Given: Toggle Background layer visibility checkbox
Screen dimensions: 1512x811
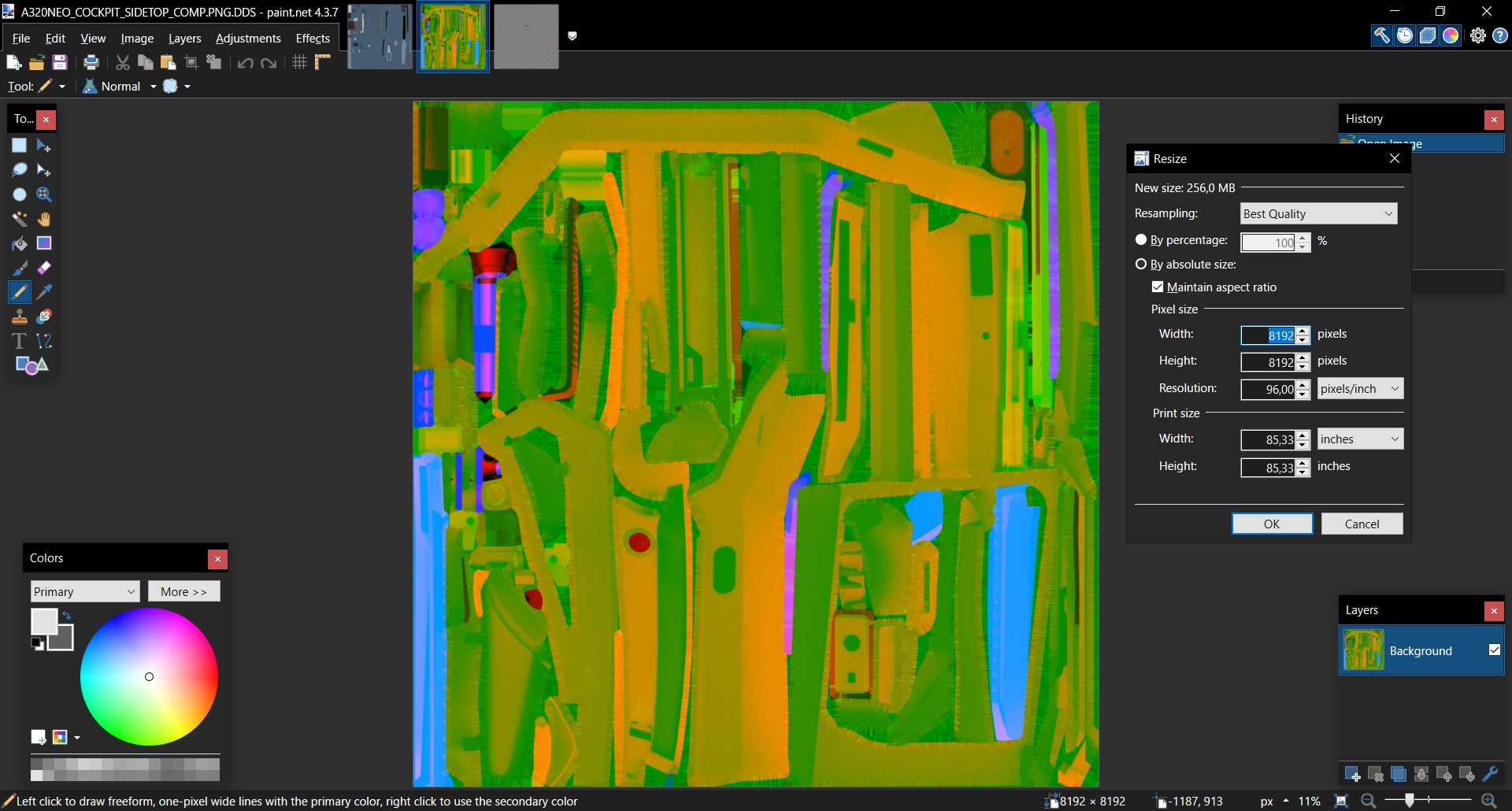Looking at the screenshot, I should pyautogui.click(x=1495, y=650).
